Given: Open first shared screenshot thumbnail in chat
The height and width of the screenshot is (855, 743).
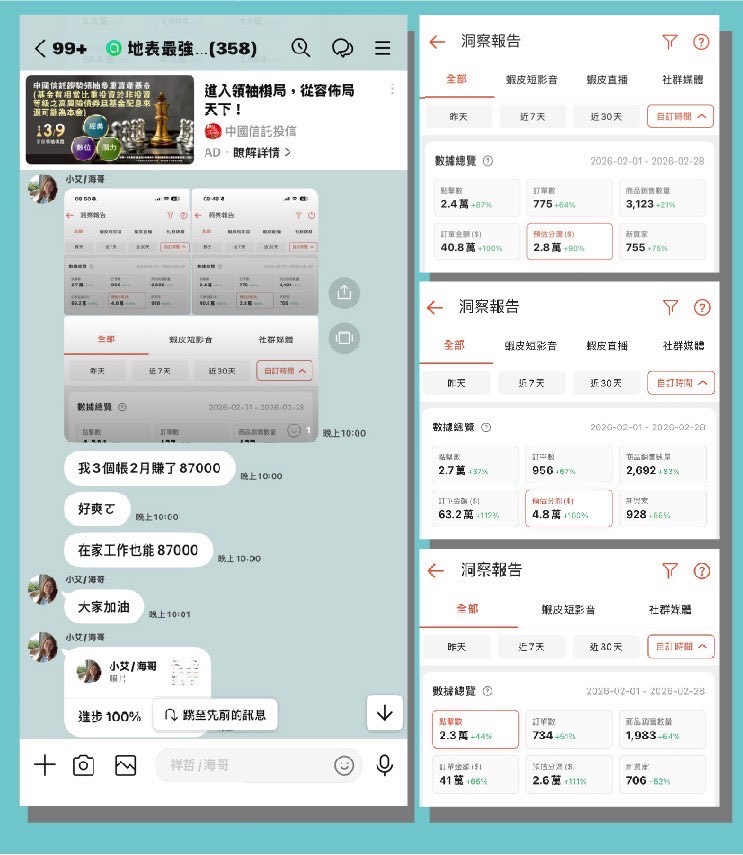Looking at the screenshot, I should (127, 252).
